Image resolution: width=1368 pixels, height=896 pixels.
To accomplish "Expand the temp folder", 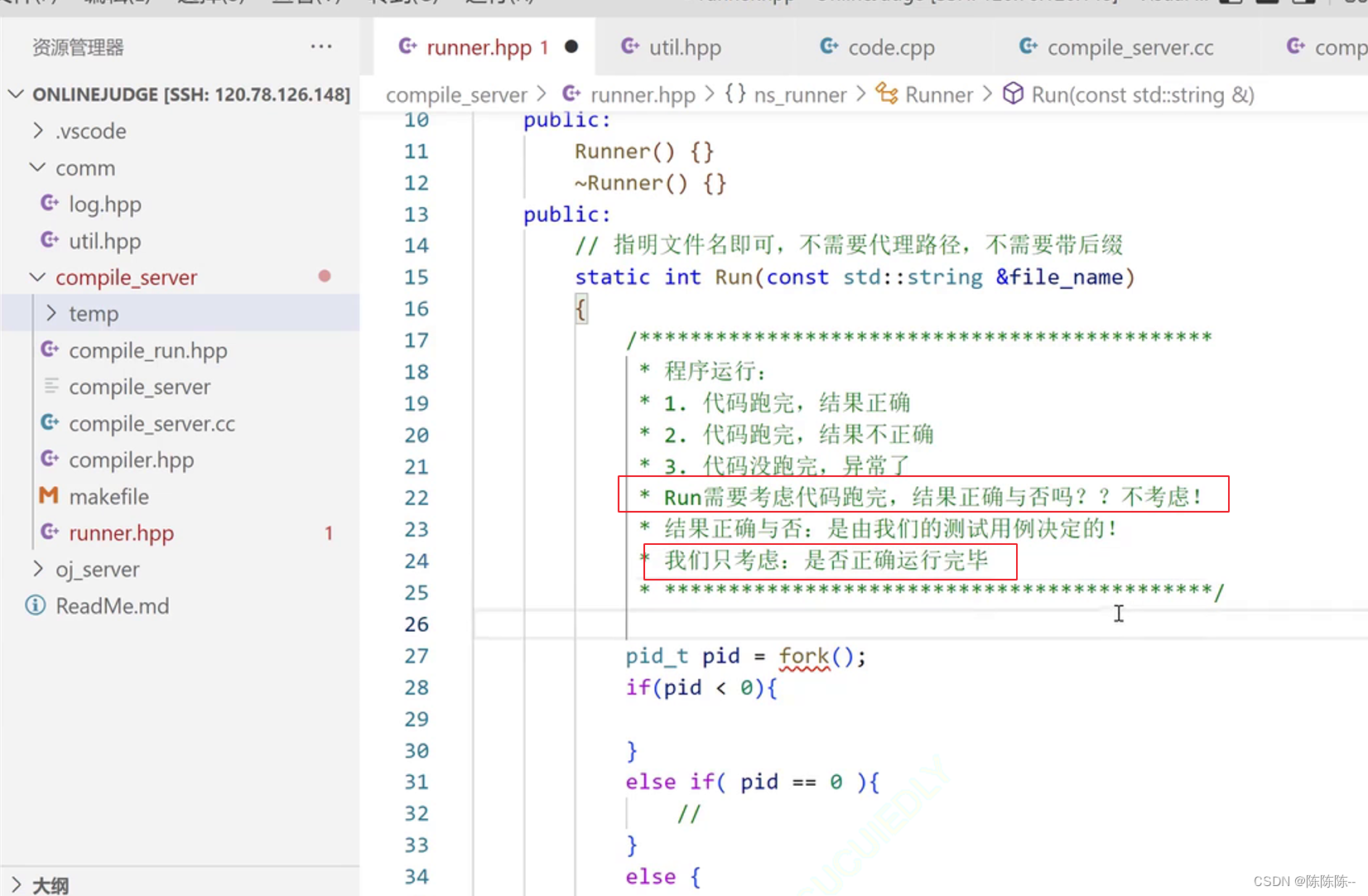I will click(x=51, y=313).
